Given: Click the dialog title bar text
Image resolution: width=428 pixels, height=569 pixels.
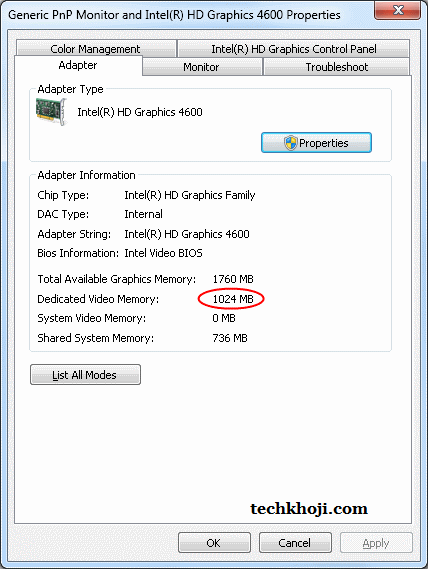Looking at the screenshot, I should coord(174,15).
